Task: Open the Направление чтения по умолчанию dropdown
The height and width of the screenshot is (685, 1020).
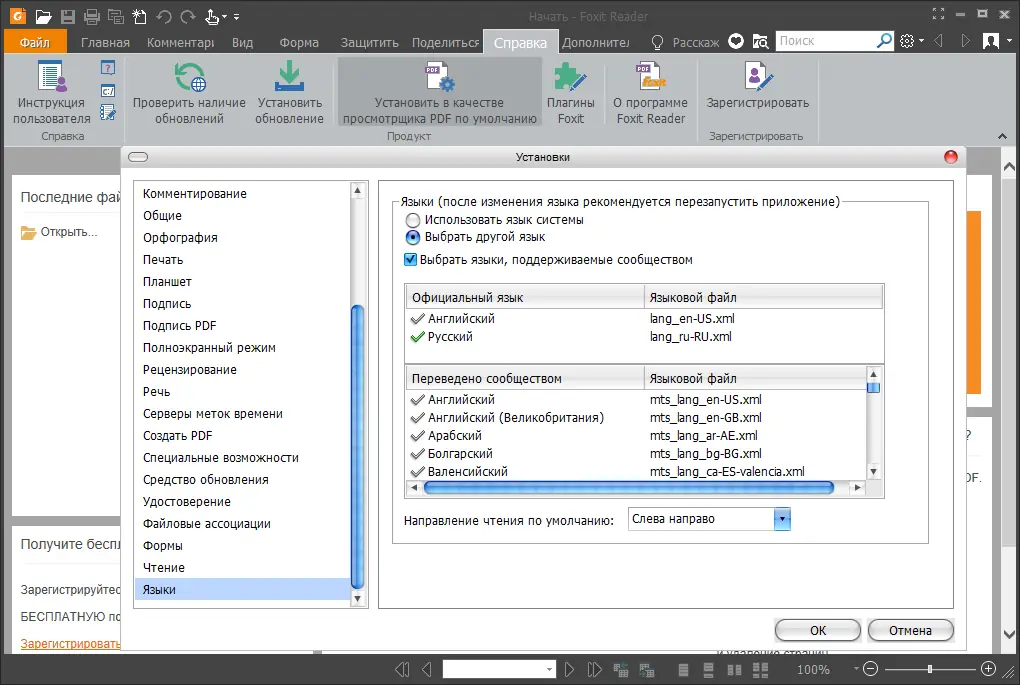Action: [x=783, y=518]
